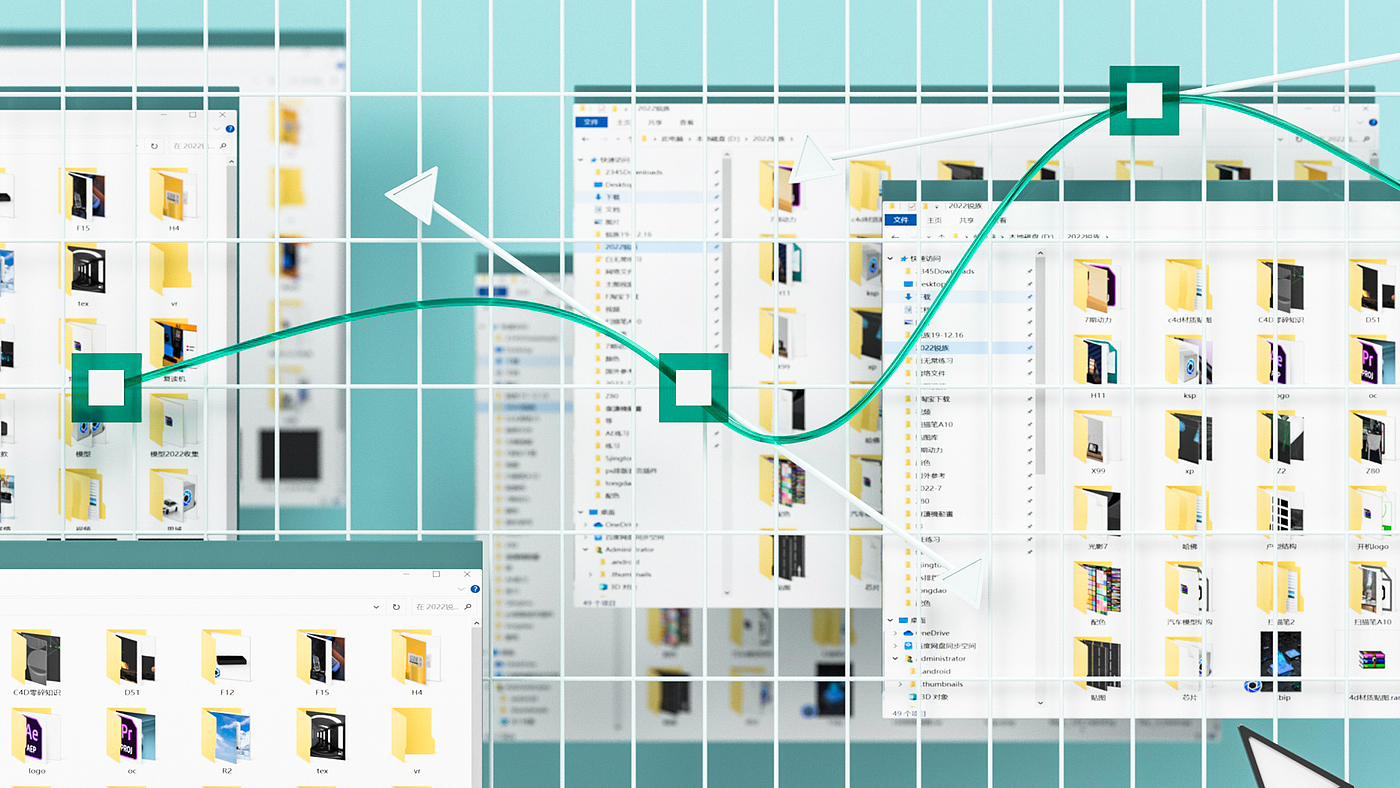
Task: Refresh the folder view in the upper-left window
Action: pos(154,146)
